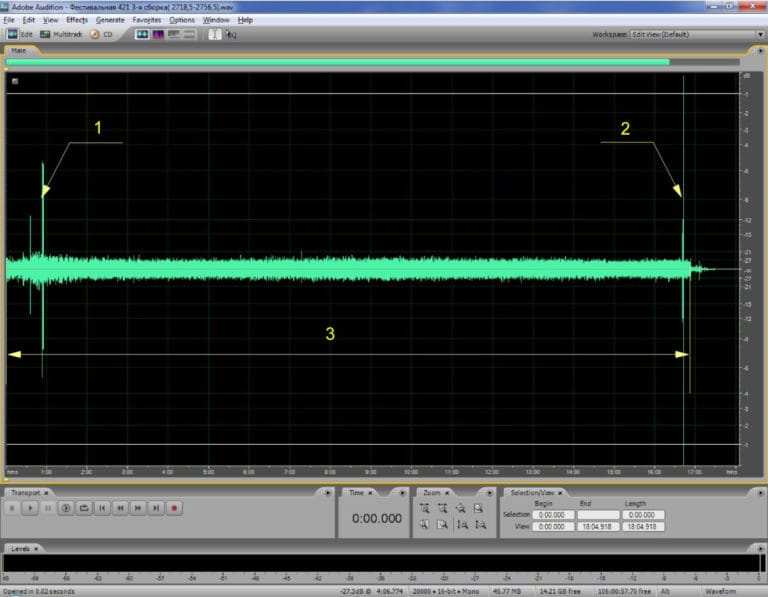Toggle Multitrack view mode
This screenshot has width=768, height=597.
(x=61, y=34)
